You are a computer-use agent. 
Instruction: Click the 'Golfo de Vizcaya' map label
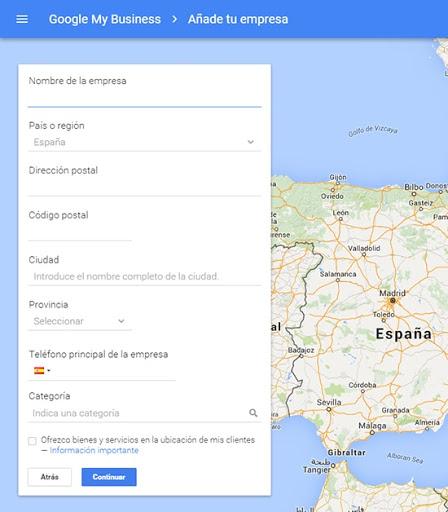(373, 131)
